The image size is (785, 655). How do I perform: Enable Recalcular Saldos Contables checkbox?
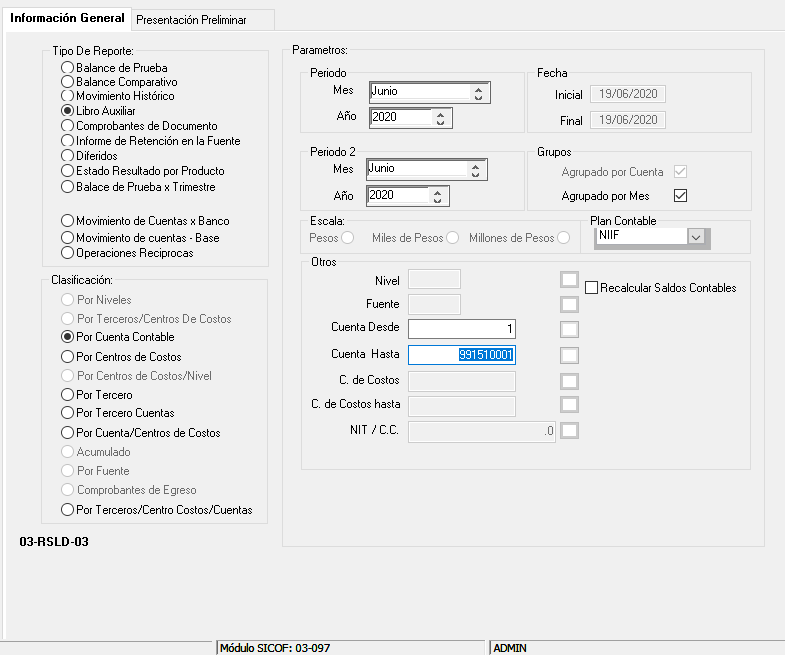[593, 288]
